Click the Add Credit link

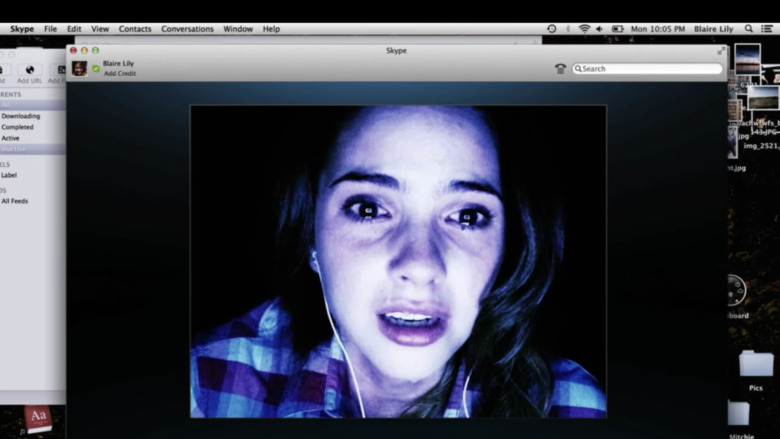120,74
